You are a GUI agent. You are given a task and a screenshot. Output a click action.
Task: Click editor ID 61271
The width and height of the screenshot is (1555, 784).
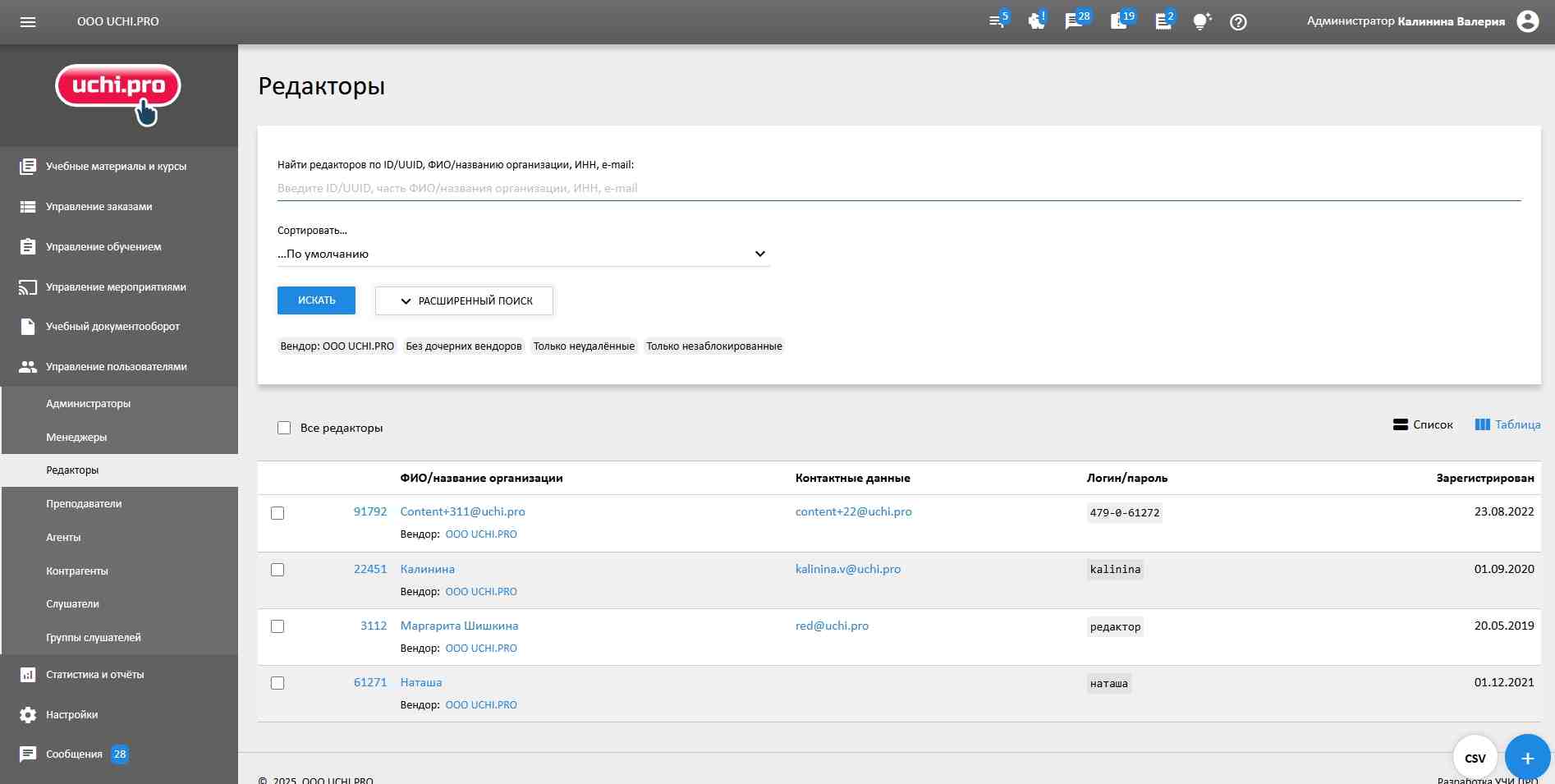click(x=369, y=682)
